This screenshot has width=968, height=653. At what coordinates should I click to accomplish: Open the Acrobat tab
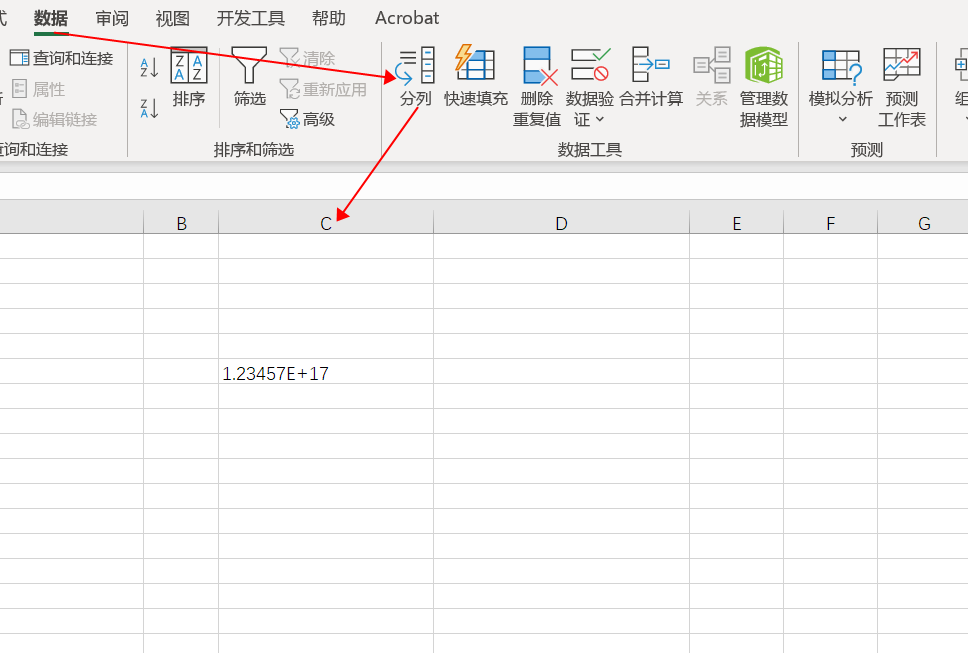click(x=407, y=18)
